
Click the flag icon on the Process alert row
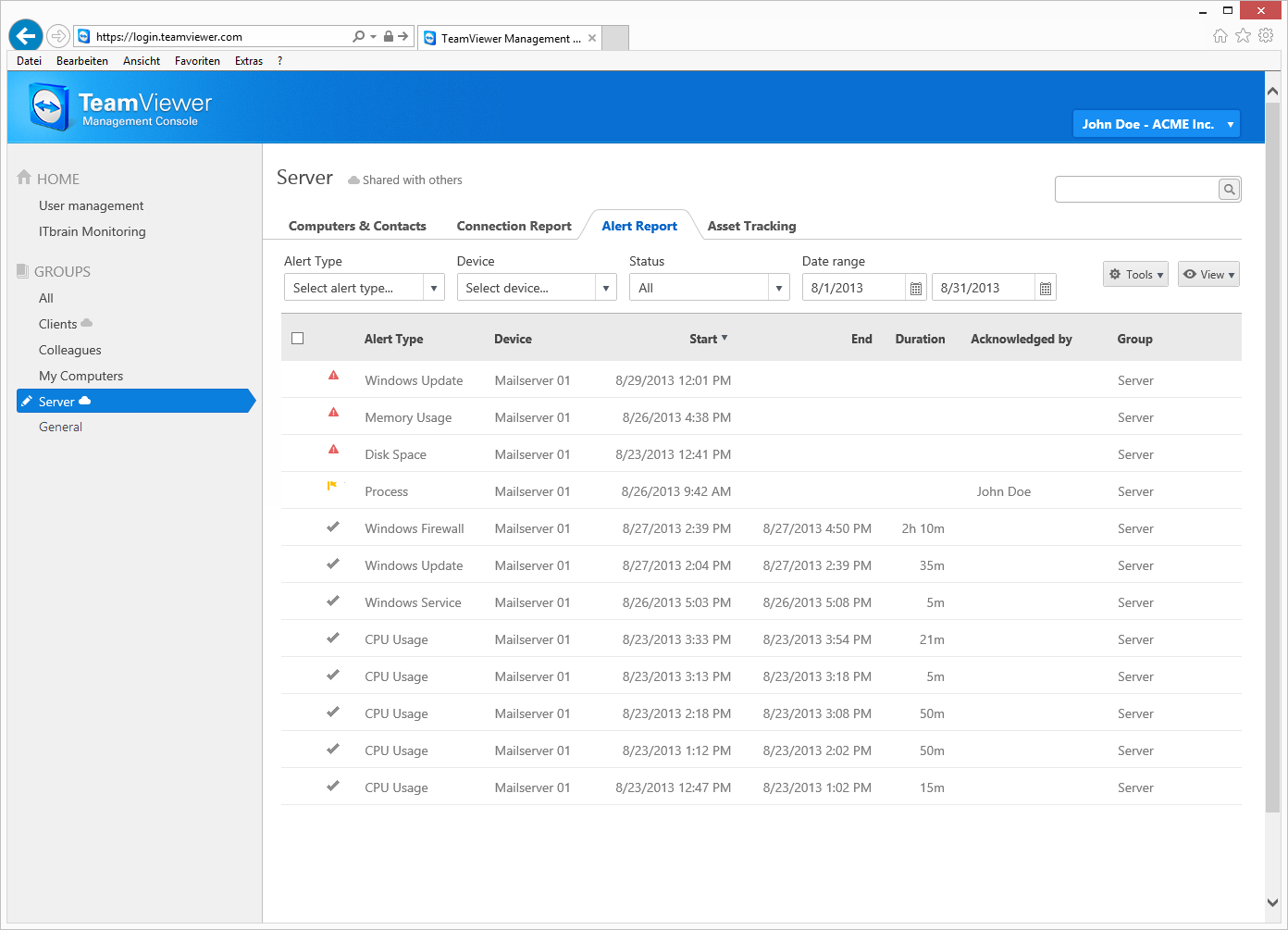333,486
